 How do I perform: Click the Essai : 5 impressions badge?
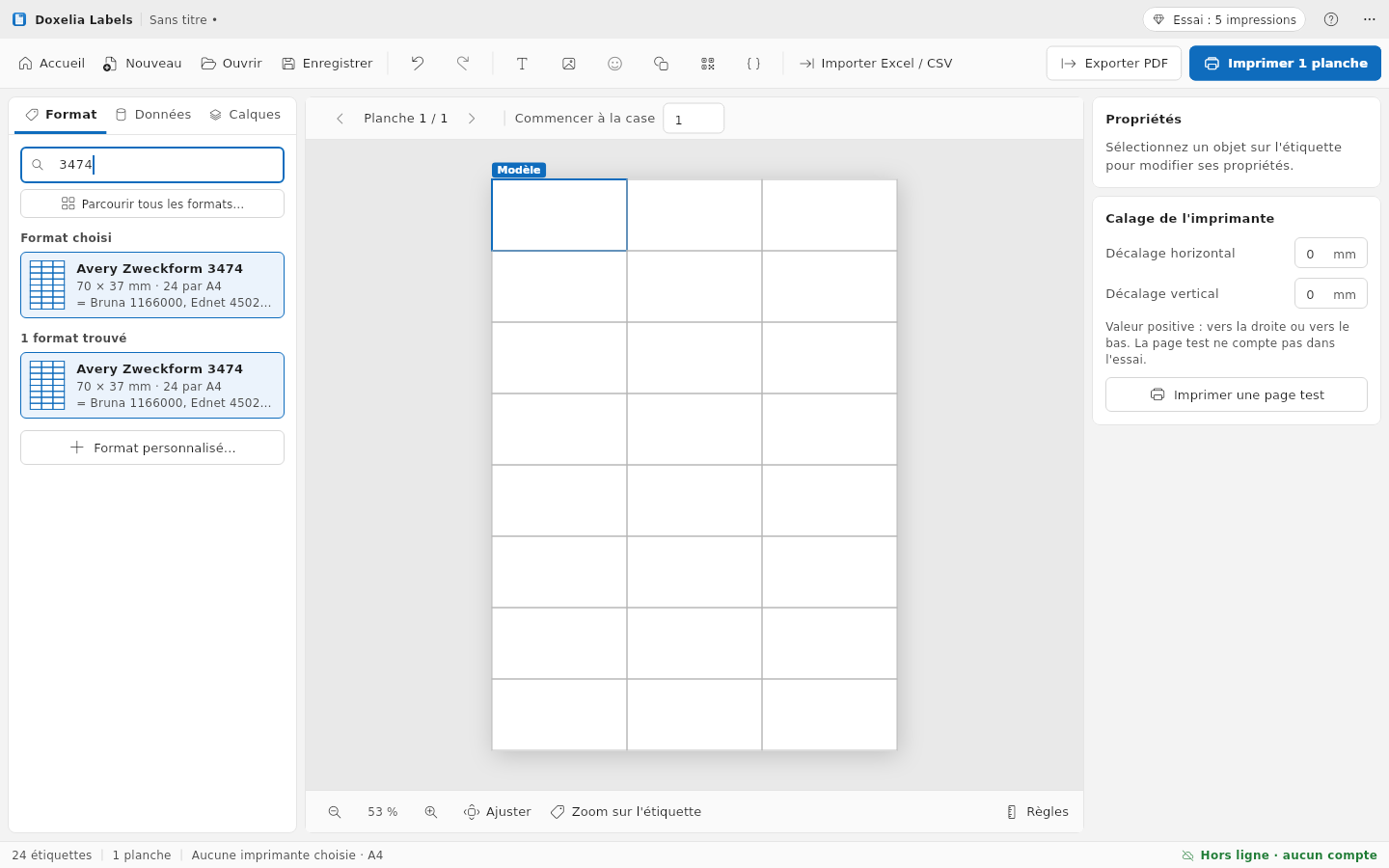pos(1224,19)
